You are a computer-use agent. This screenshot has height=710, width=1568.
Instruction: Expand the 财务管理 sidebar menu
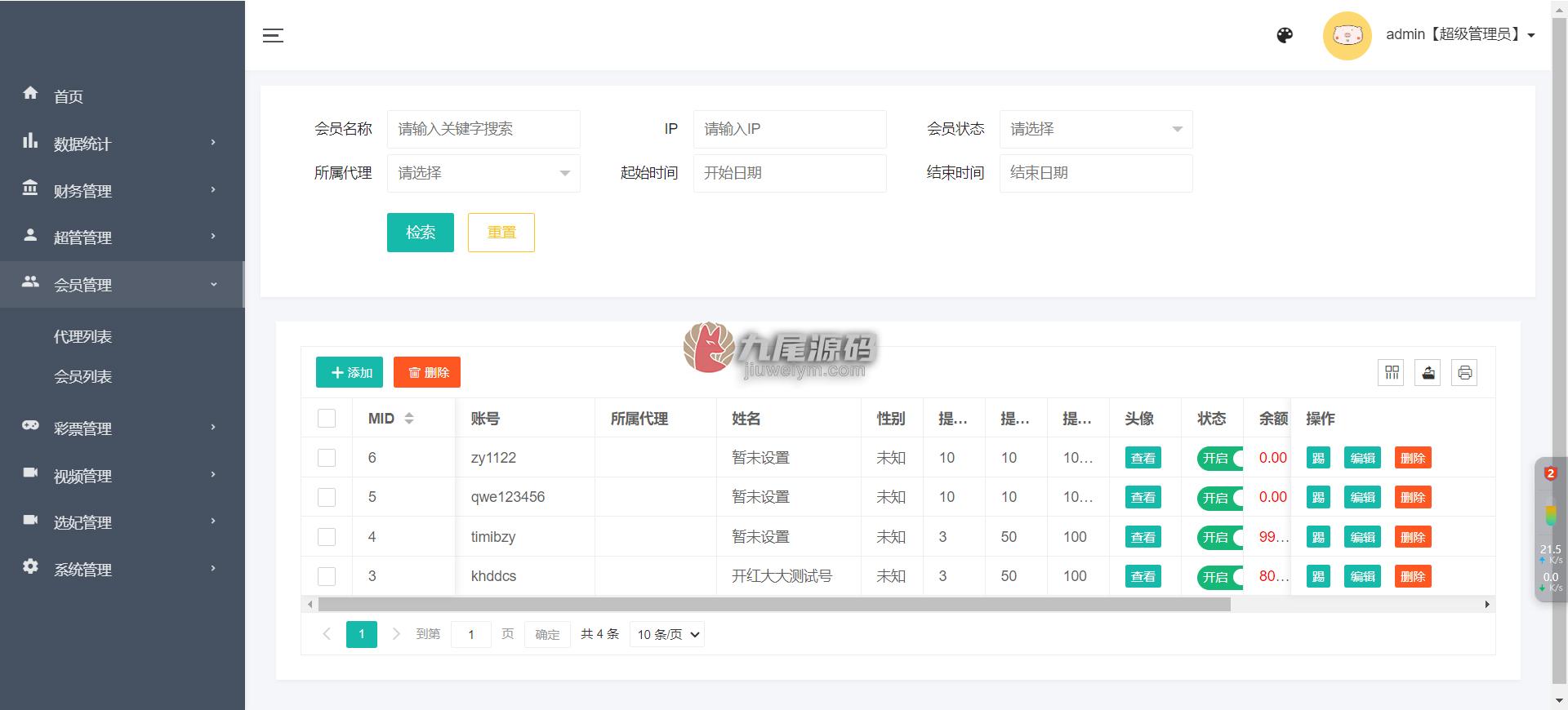[x=122, y=190]
